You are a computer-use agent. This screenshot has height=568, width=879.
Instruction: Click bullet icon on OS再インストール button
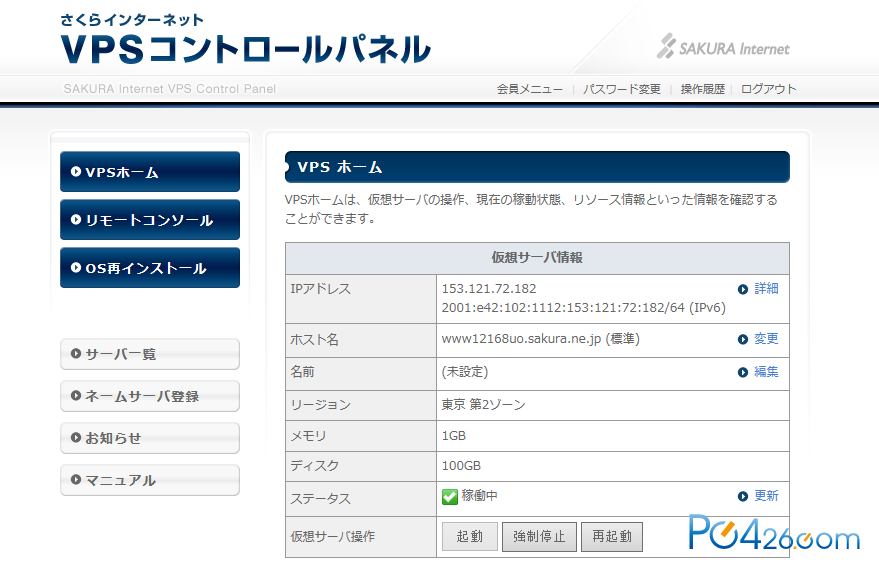[x=76, y=268]
